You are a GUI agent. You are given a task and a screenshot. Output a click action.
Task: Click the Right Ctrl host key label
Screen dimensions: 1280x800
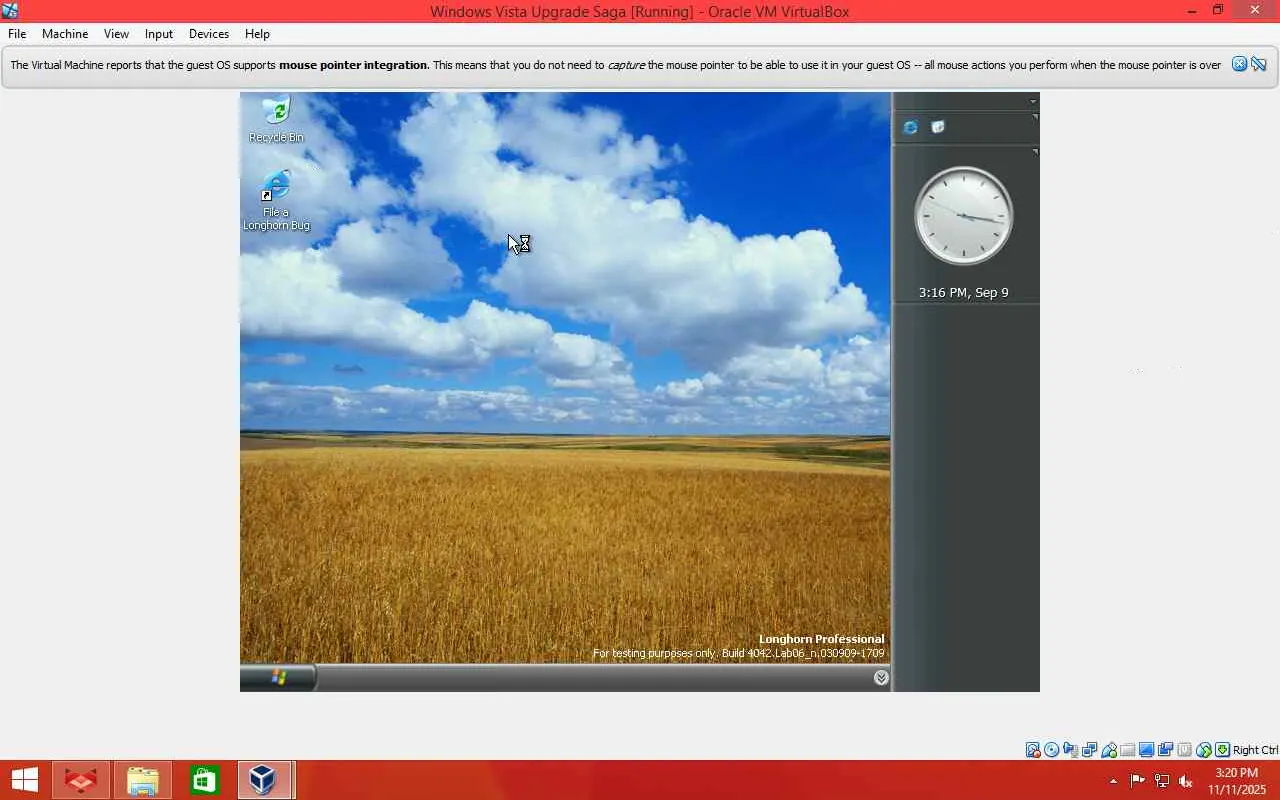(x=1255, y=750)
